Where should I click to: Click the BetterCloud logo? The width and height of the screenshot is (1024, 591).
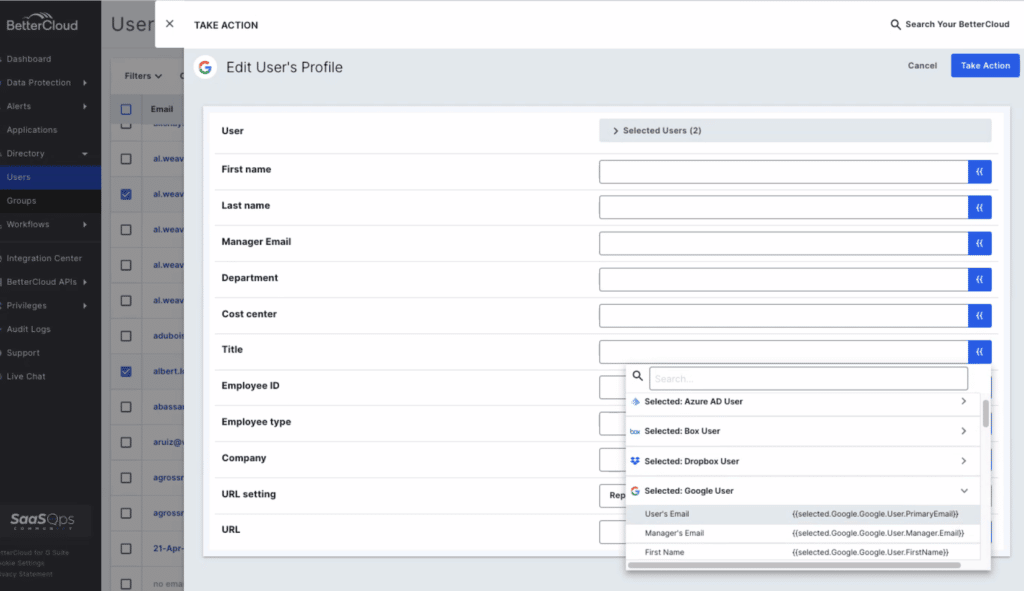click(x=42, y=22)
